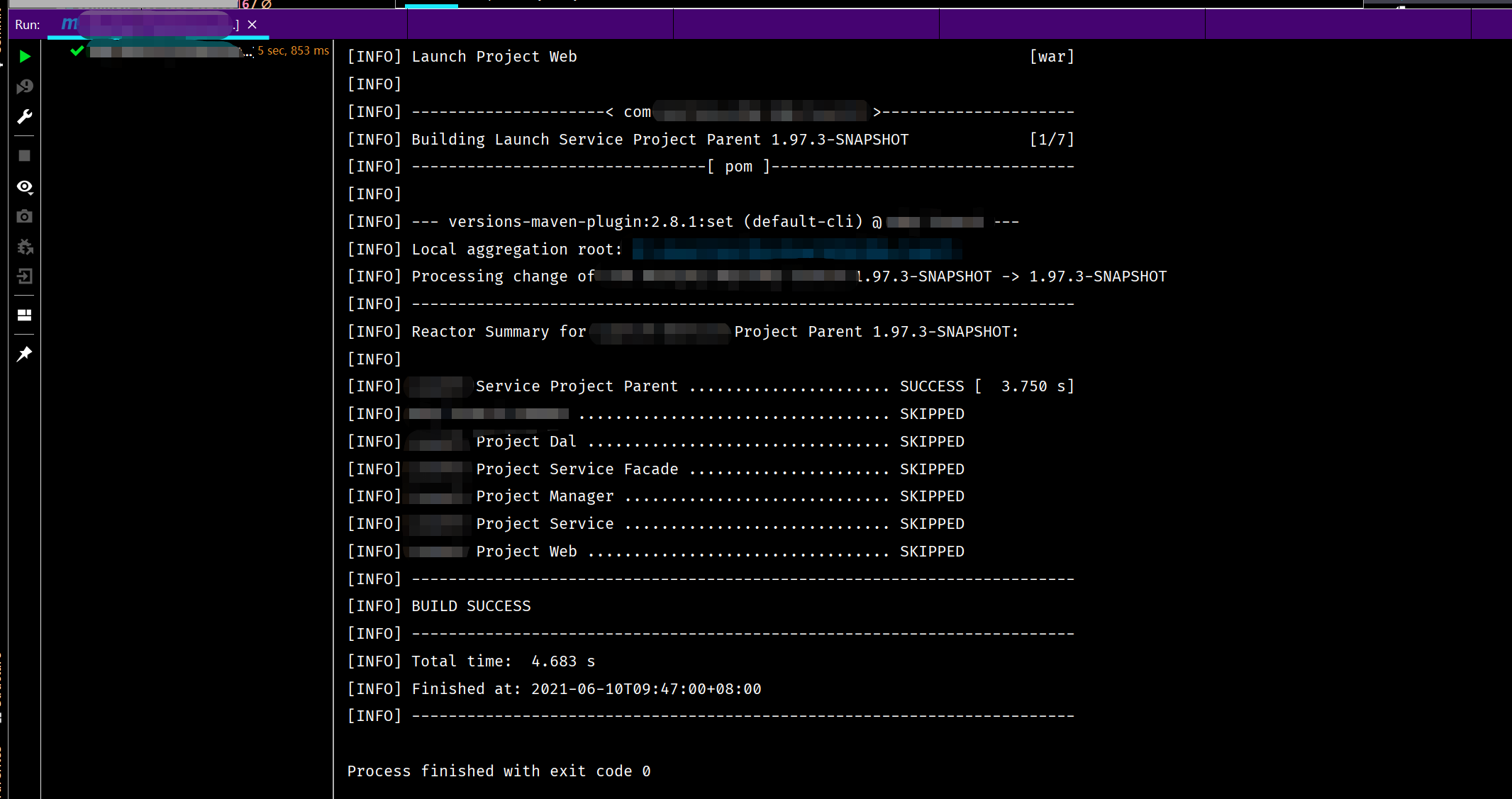1512x799 pixels.
Task: Click the bug settings gear icon
Action: 25,247
